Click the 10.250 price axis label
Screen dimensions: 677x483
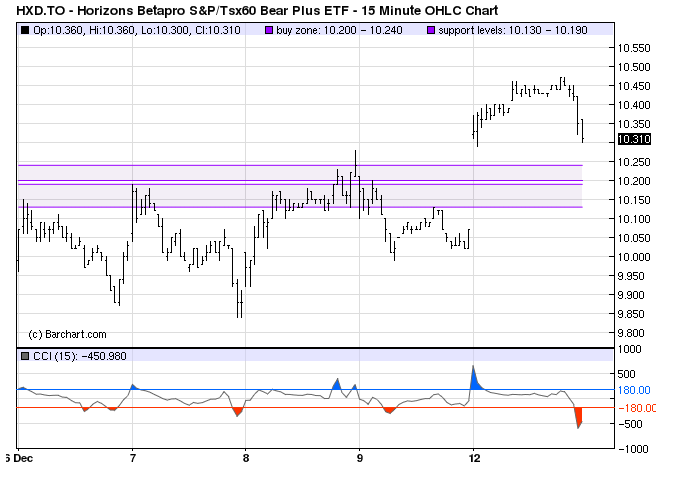[634, 162]
